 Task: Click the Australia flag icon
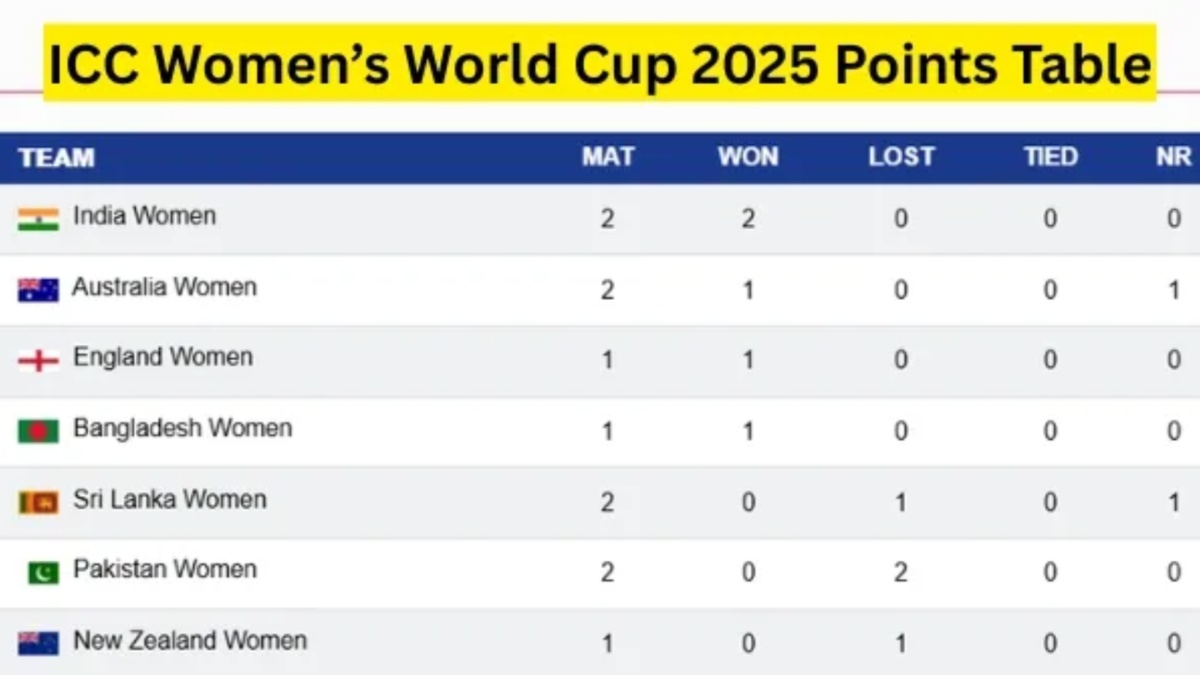38,290
